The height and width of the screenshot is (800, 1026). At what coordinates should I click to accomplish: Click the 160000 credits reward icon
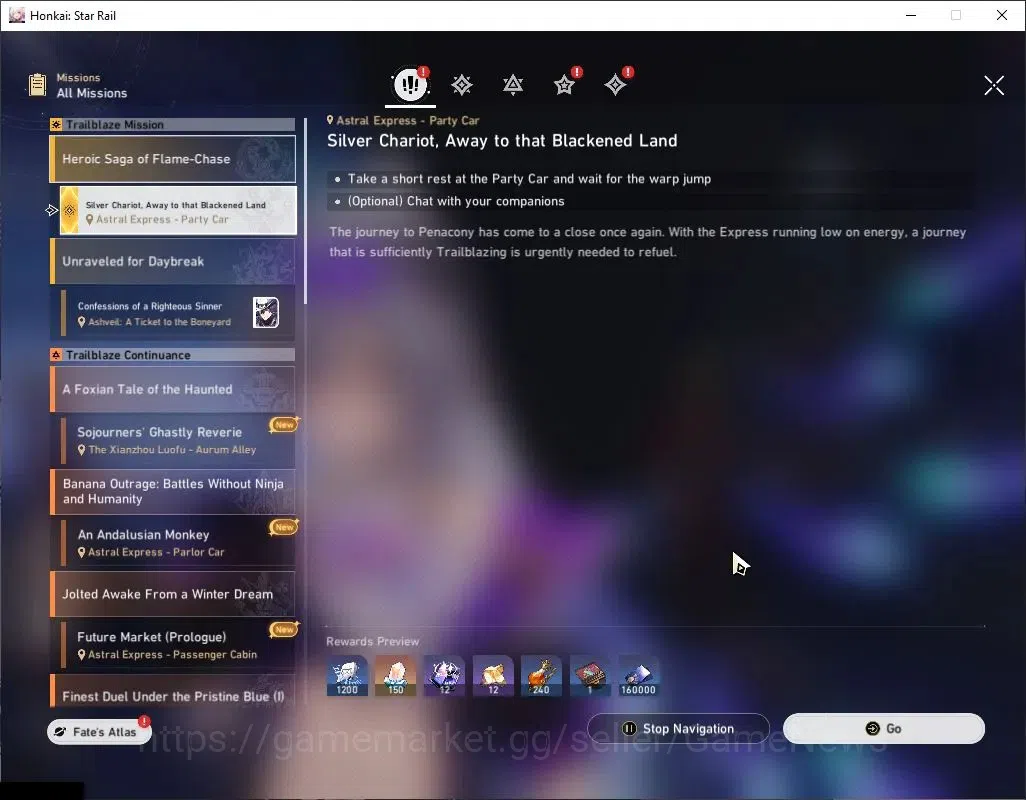point(639,676)
